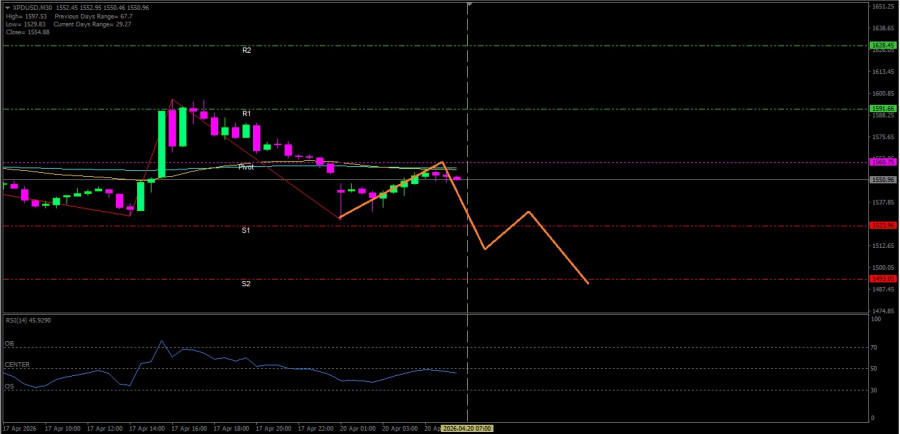The image size is (900, 434).
Task: Click the CENTER level label in RSI
Action: tap(16, 365)
